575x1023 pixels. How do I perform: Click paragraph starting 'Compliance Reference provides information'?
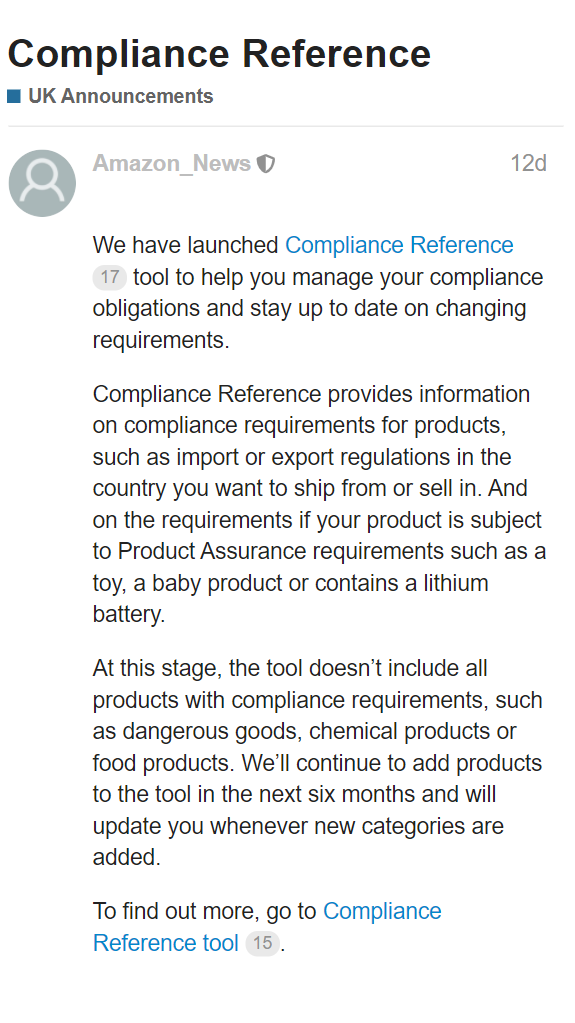[x=320, y=504]
